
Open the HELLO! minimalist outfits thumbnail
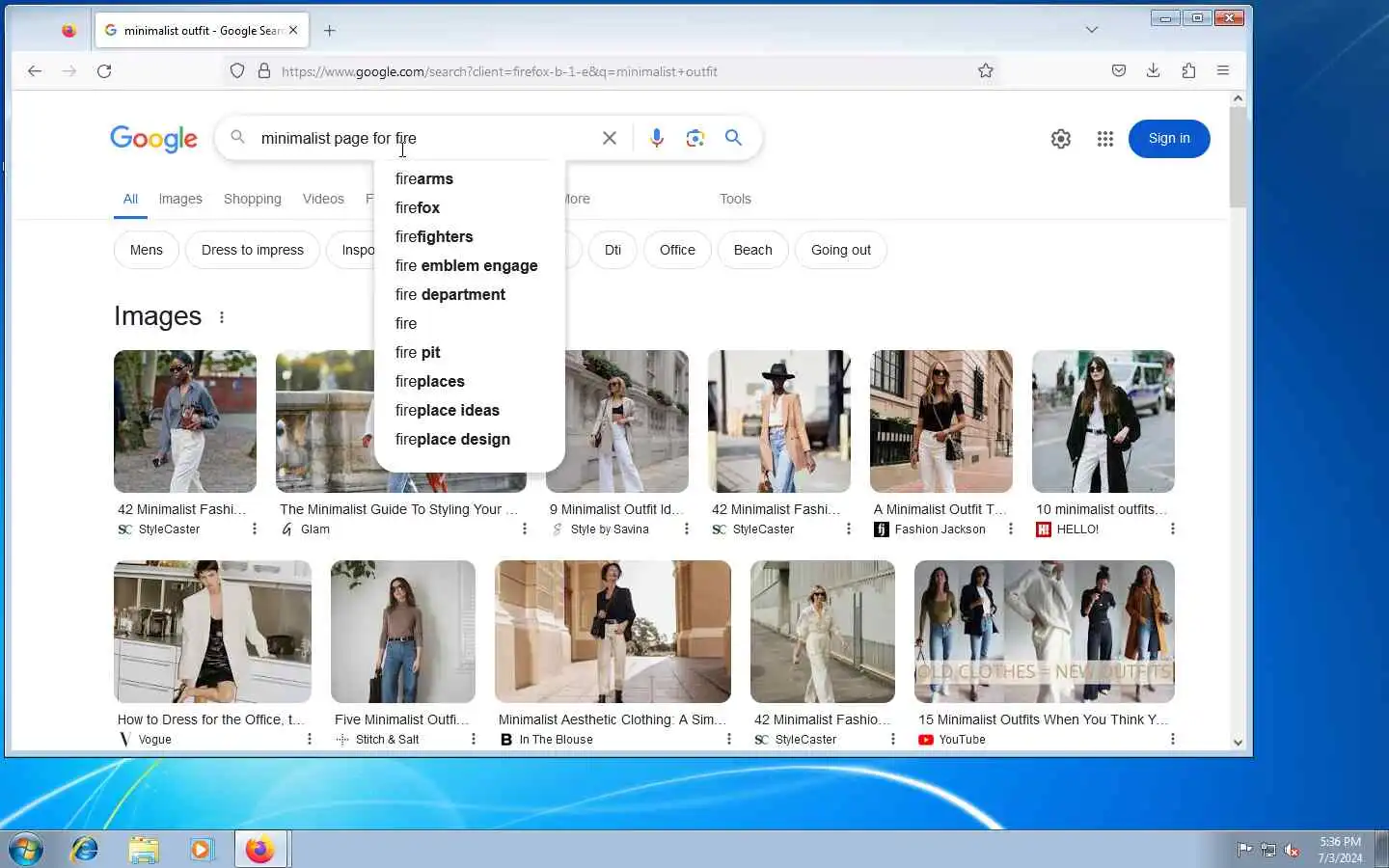[x=1103, y=421]
